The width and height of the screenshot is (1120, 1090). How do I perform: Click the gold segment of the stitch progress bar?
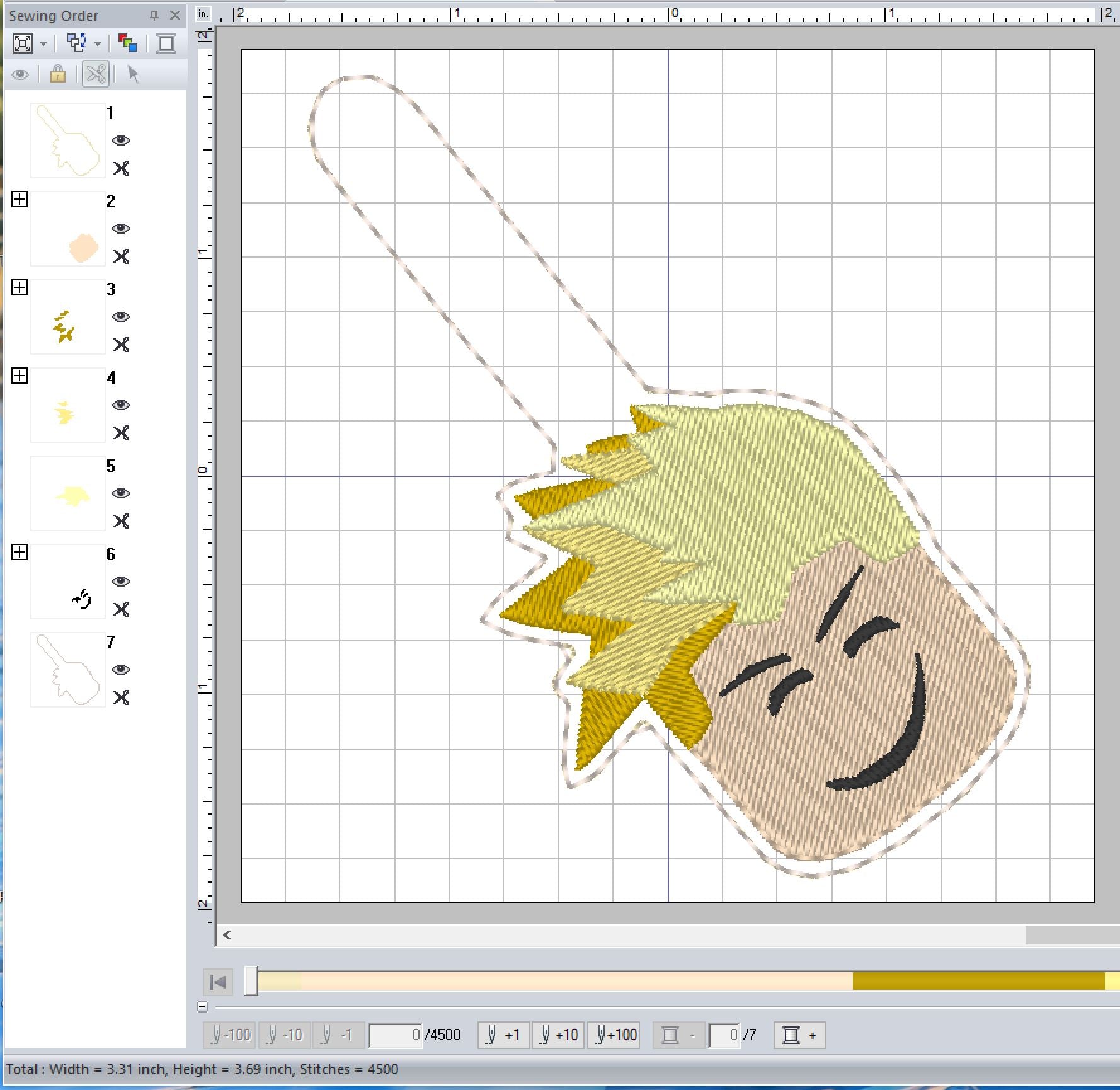[x=978, y=981]
